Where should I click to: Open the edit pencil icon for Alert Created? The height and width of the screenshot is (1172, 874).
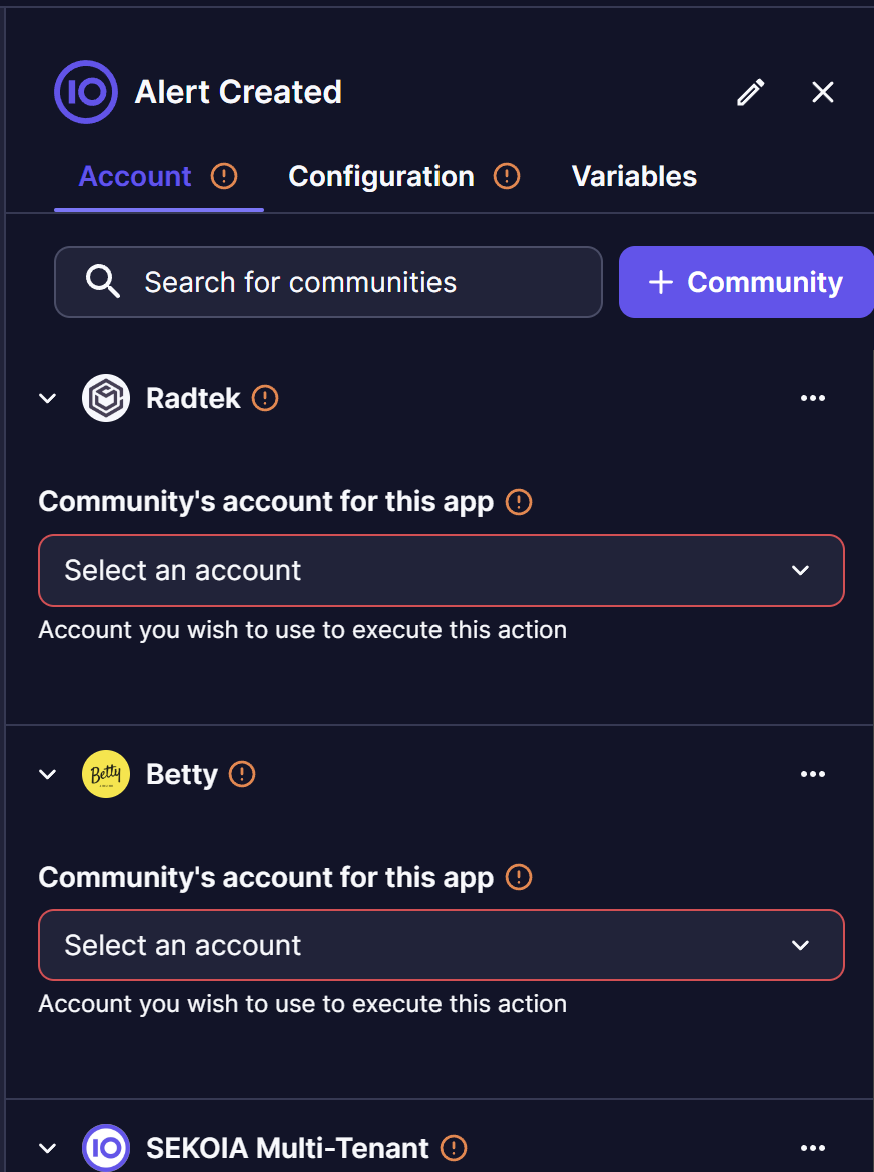750,91
